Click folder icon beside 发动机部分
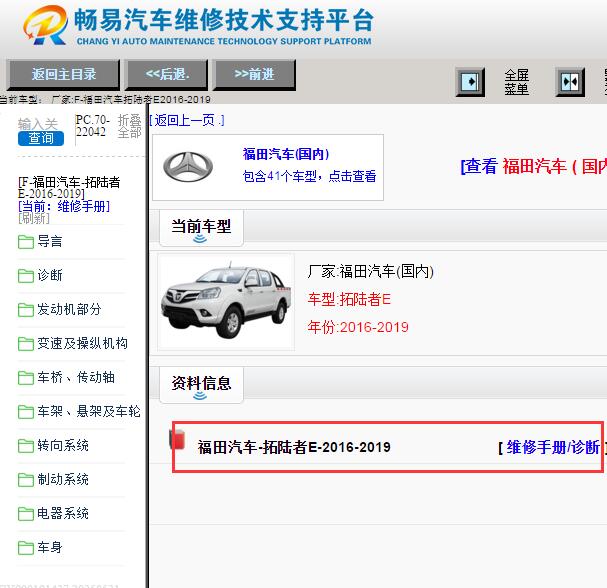The width and height of the screenshot is (607, 588). click(26, 310)
